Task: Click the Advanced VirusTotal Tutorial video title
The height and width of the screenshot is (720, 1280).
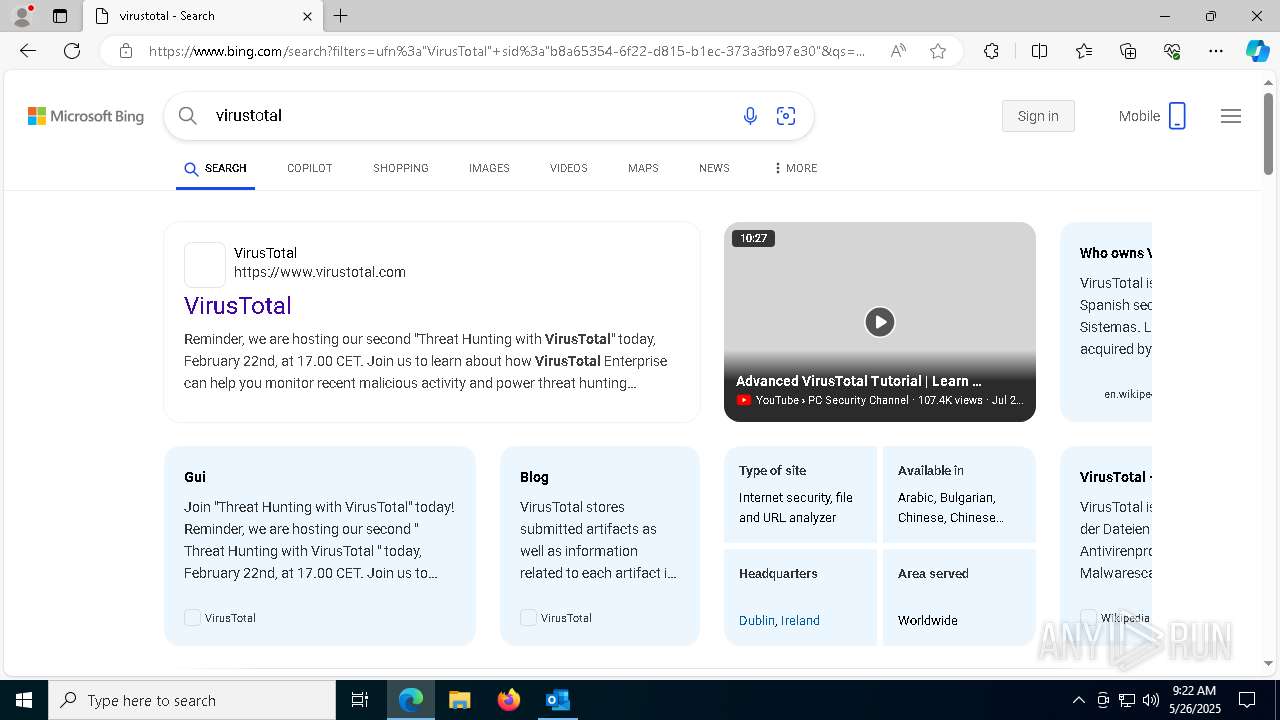Action: click(x=858, y=381)
